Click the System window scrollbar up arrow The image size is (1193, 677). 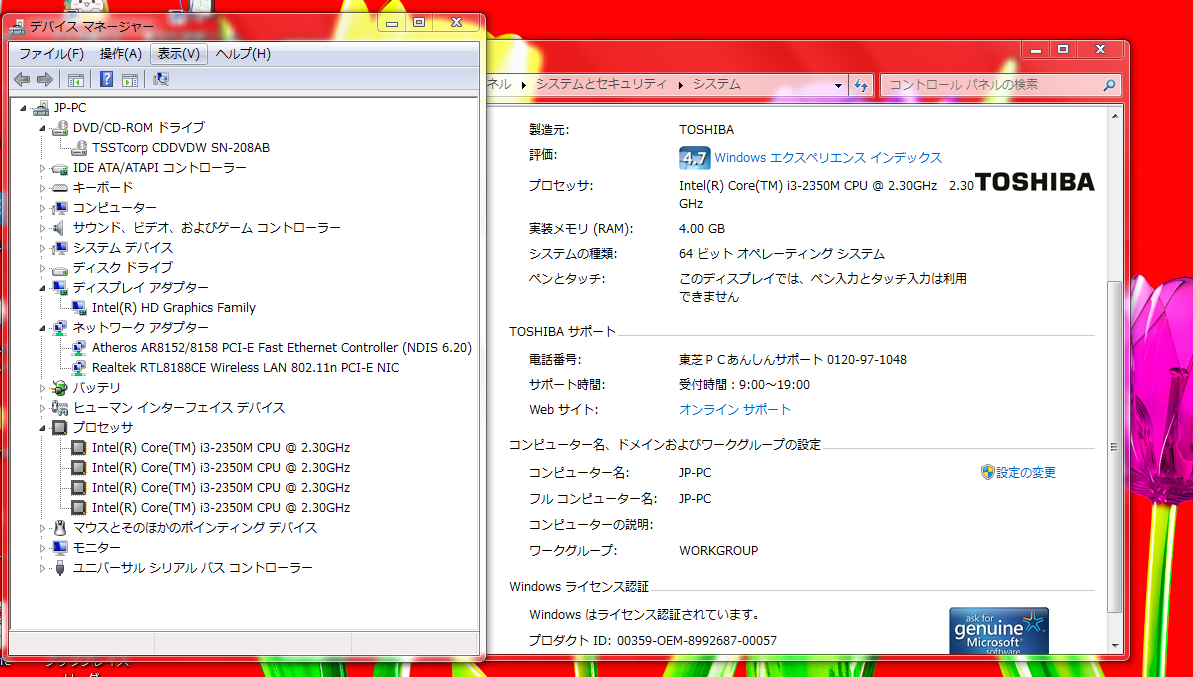pos(1115,116)
